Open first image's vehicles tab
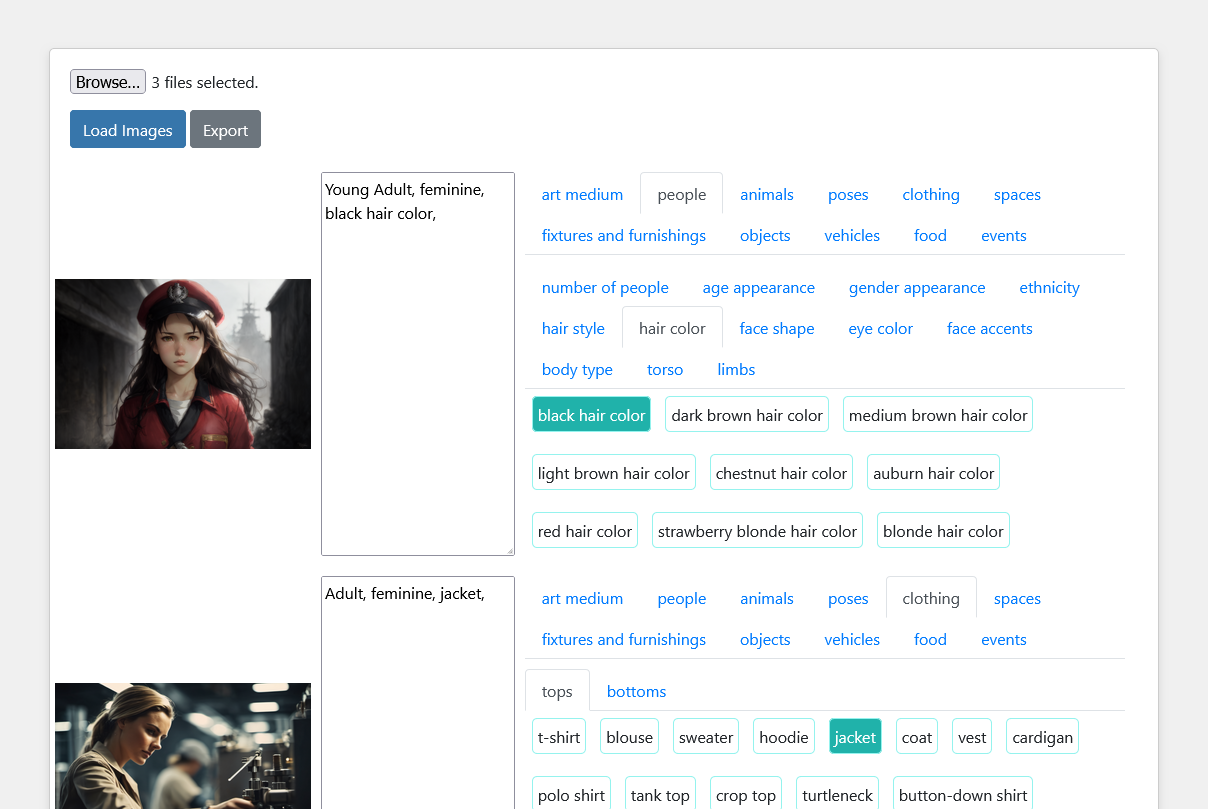 (852, 235)
